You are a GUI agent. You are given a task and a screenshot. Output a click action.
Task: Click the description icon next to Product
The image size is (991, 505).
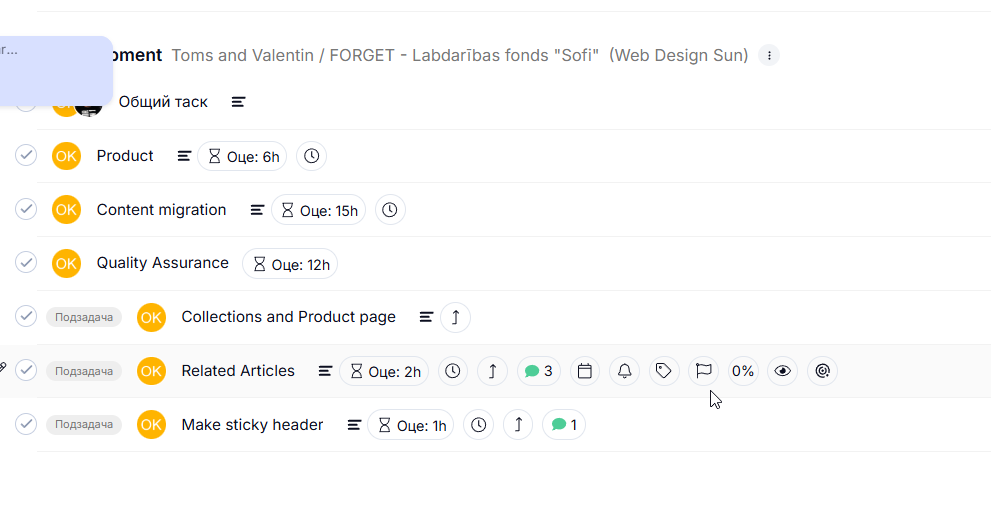point(184,156)
